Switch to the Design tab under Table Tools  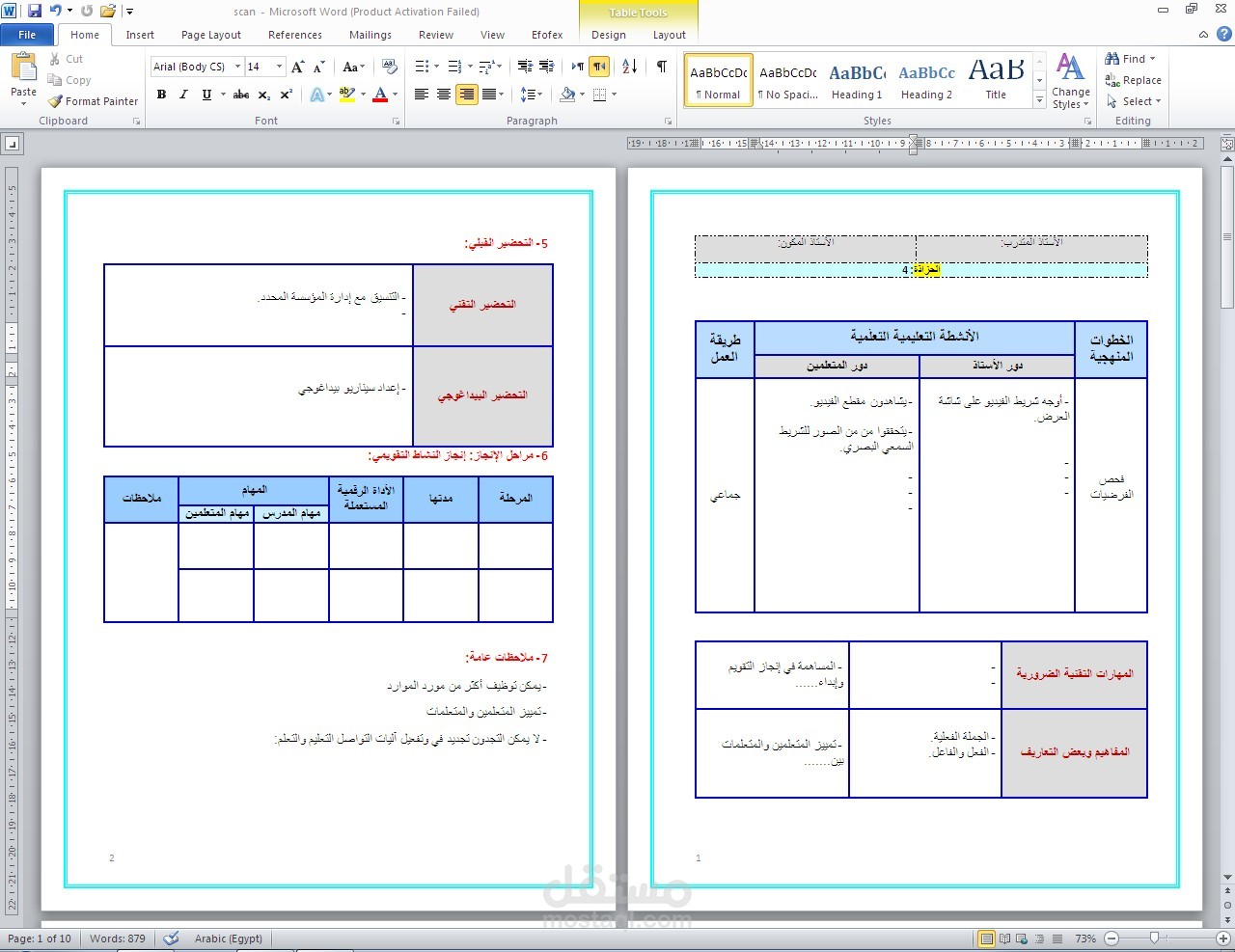(x=608, y=34)
